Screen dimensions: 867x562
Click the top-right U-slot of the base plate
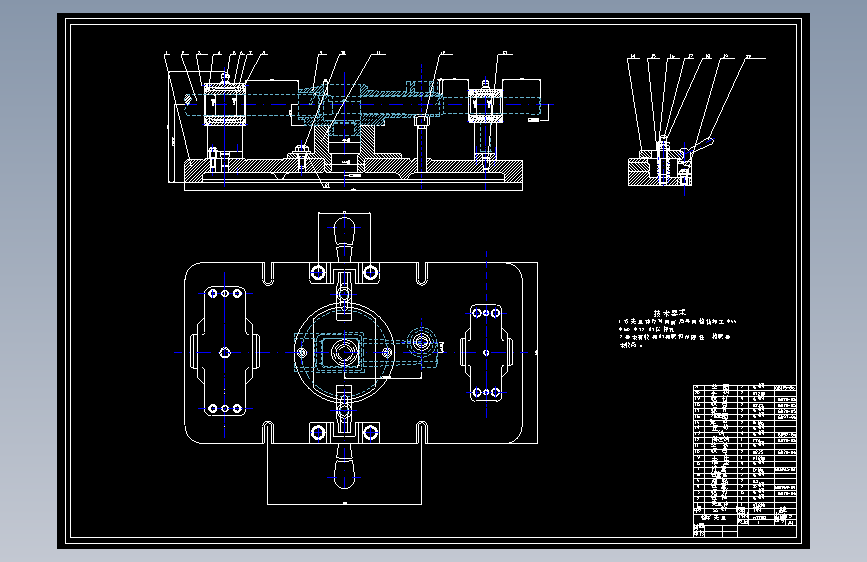pyautogui.click(x=421, y=274)
